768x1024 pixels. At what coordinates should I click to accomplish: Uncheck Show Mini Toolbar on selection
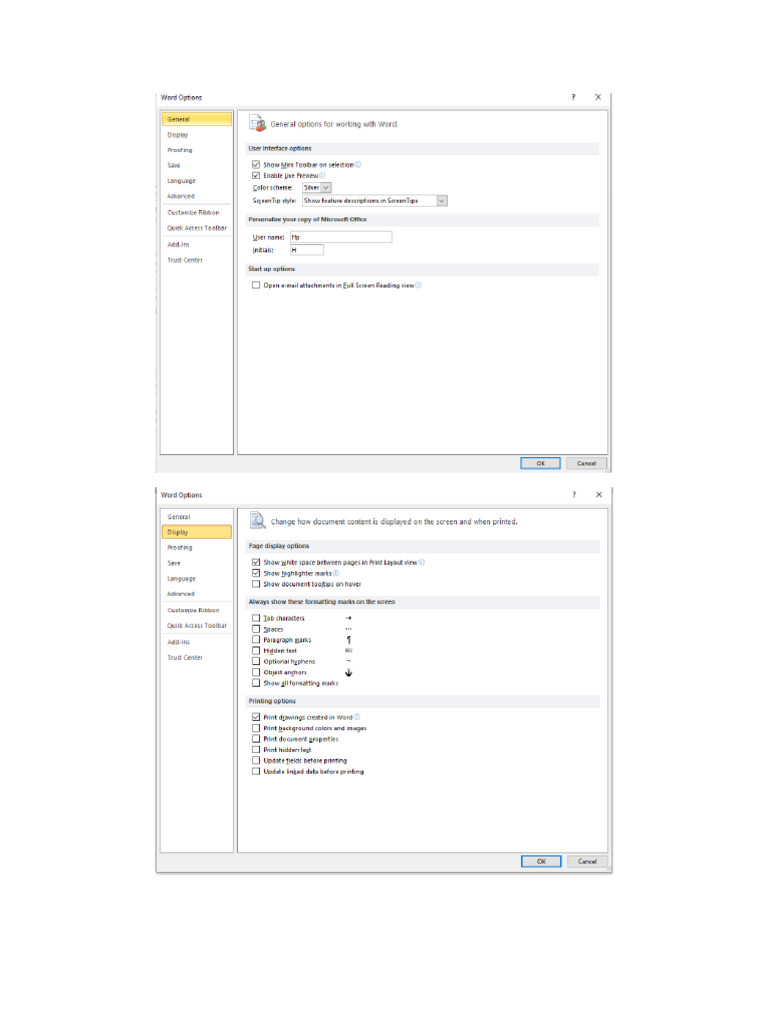pos(256,165)
